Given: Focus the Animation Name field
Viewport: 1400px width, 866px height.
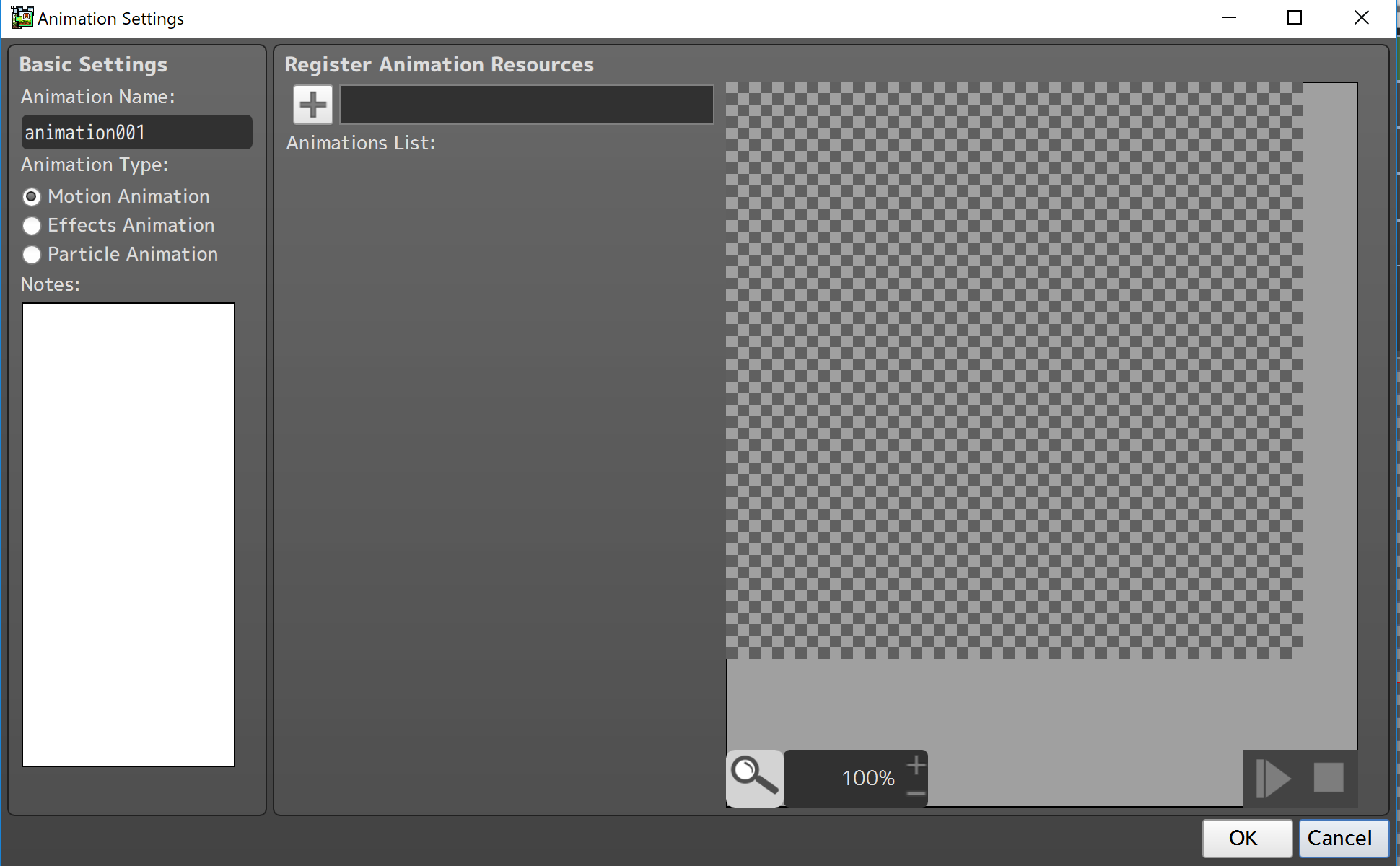Looking at the screenshot, I should 136,133.
